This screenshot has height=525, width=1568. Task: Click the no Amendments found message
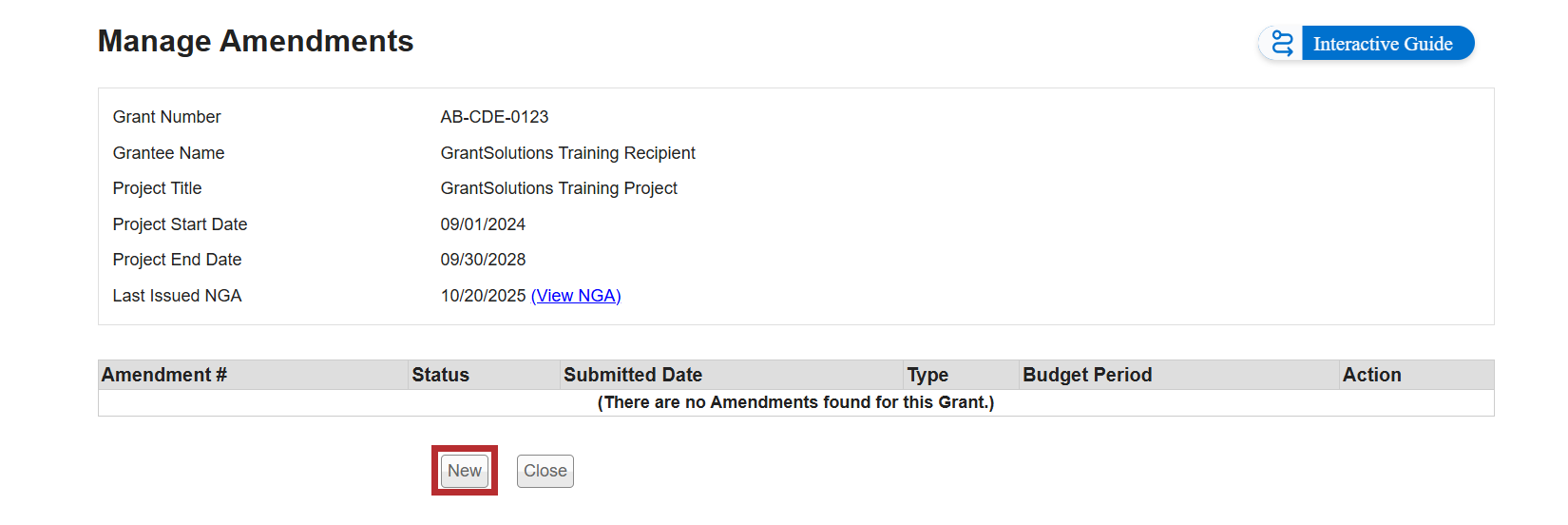(795, 402)
